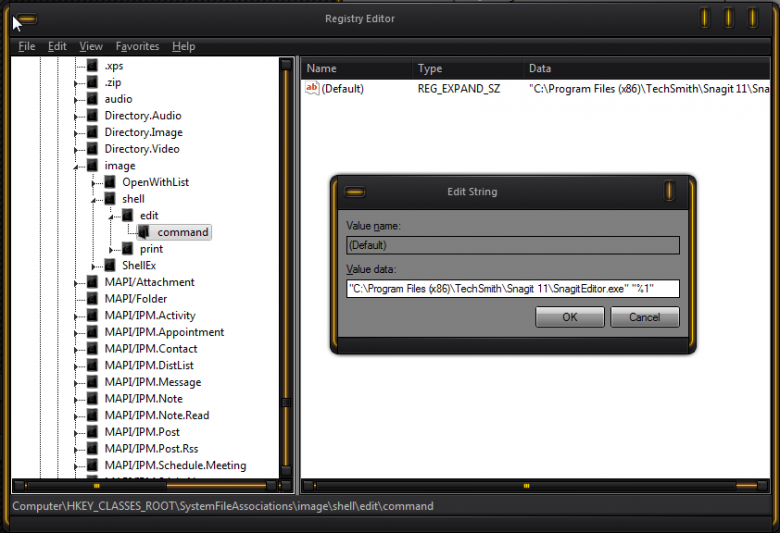Click the tree pane vertical scrollbar thumb

point(286,403)
